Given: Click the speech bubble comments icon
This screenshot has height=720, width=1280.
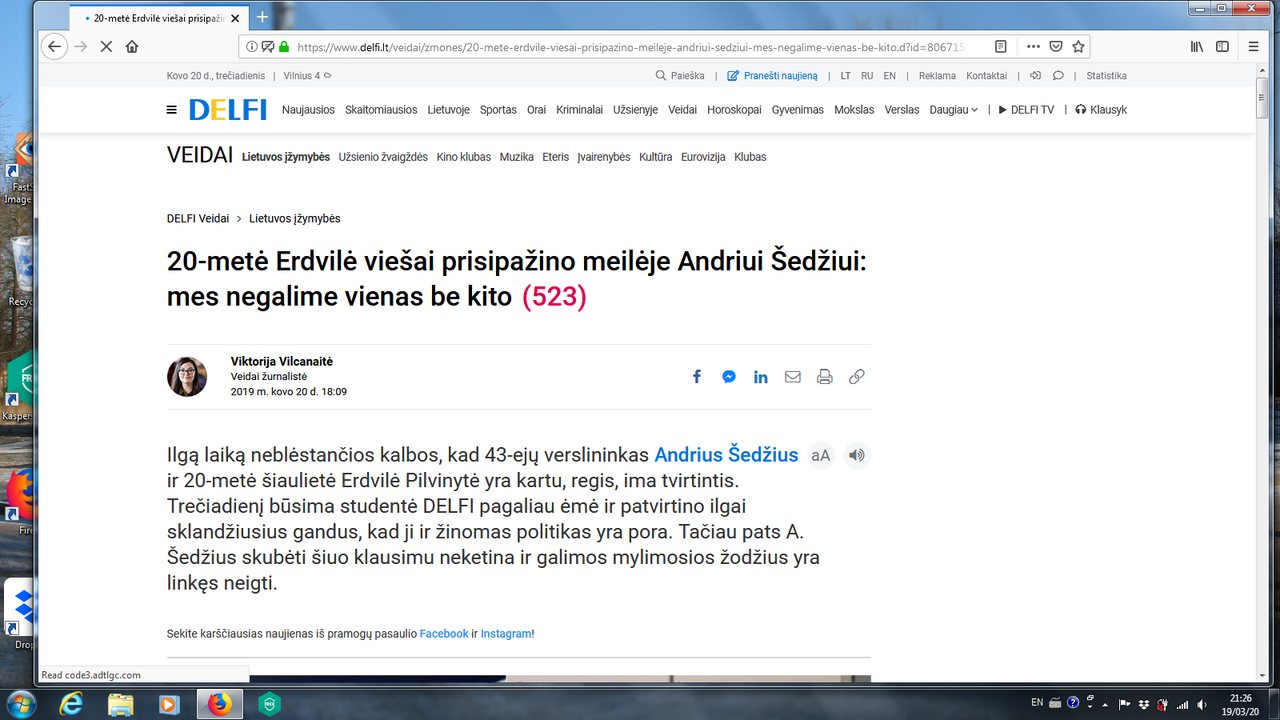Looking at the screenshot, I should click(1058, 76).
